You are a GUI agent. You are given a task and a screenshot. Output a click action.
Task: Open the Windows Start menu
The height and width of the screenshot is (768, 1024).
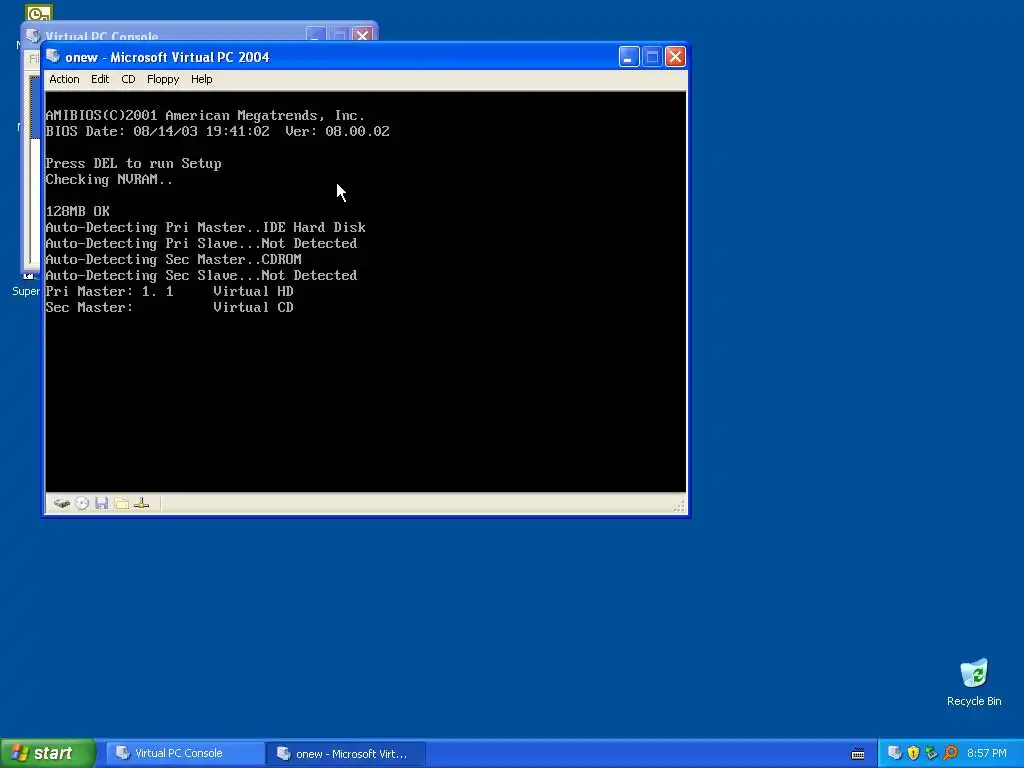click(47, 753)
